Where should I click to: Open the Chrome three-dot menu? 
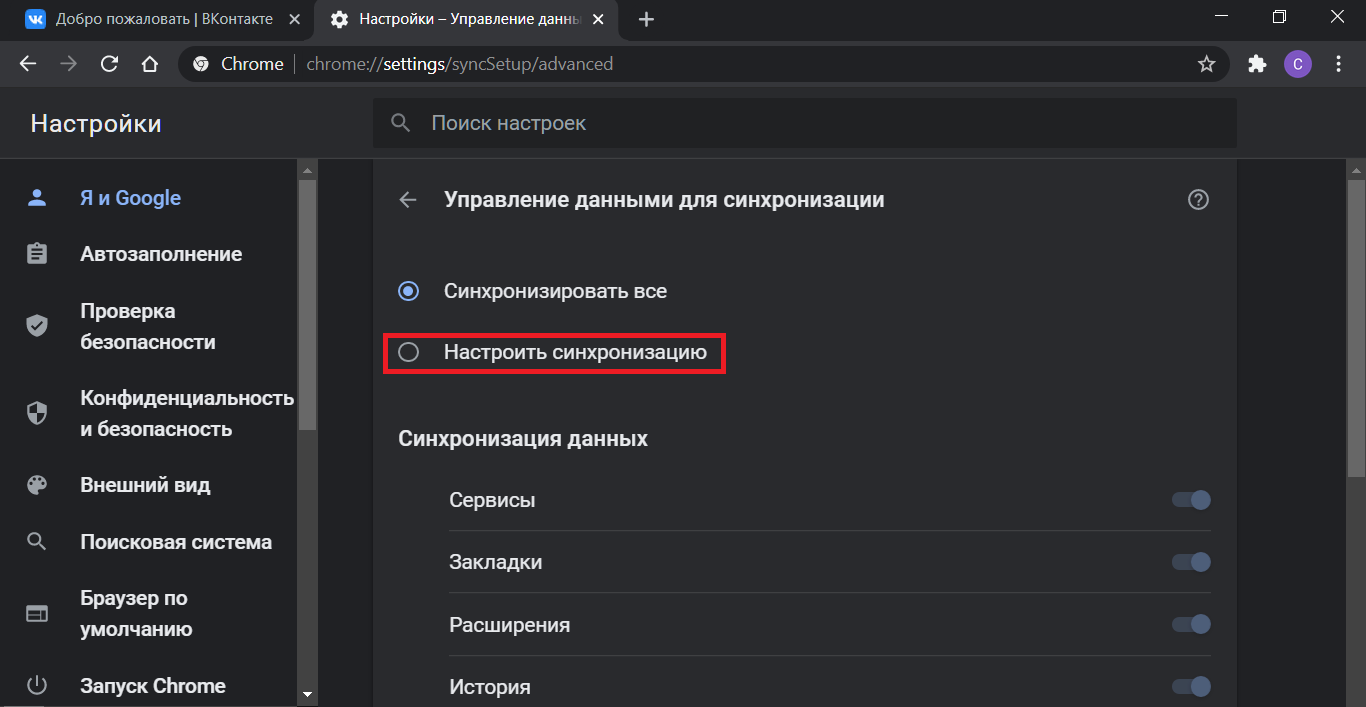tap(1339, 64)
